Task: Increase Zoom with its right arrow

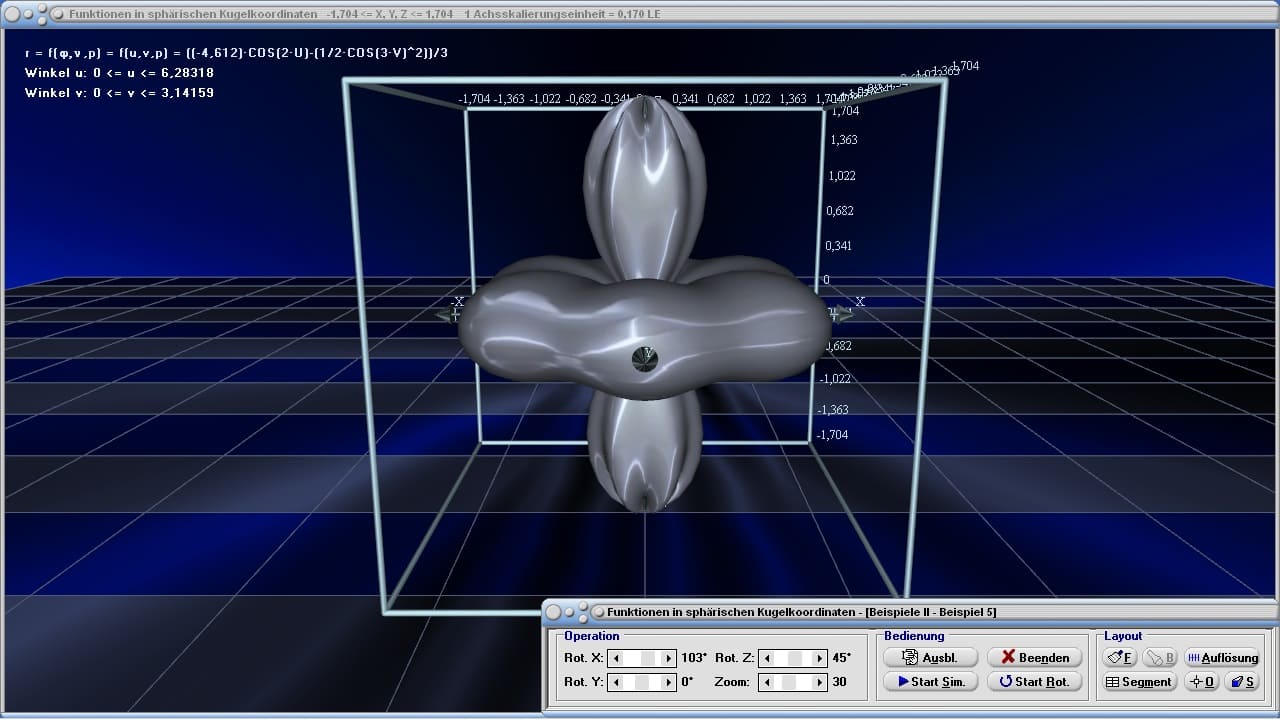Action: 820,682
